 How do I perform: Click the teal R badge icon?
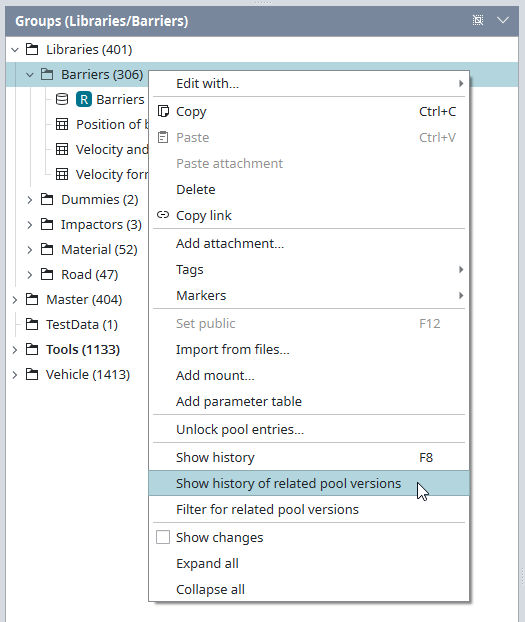tap(84, 99)
